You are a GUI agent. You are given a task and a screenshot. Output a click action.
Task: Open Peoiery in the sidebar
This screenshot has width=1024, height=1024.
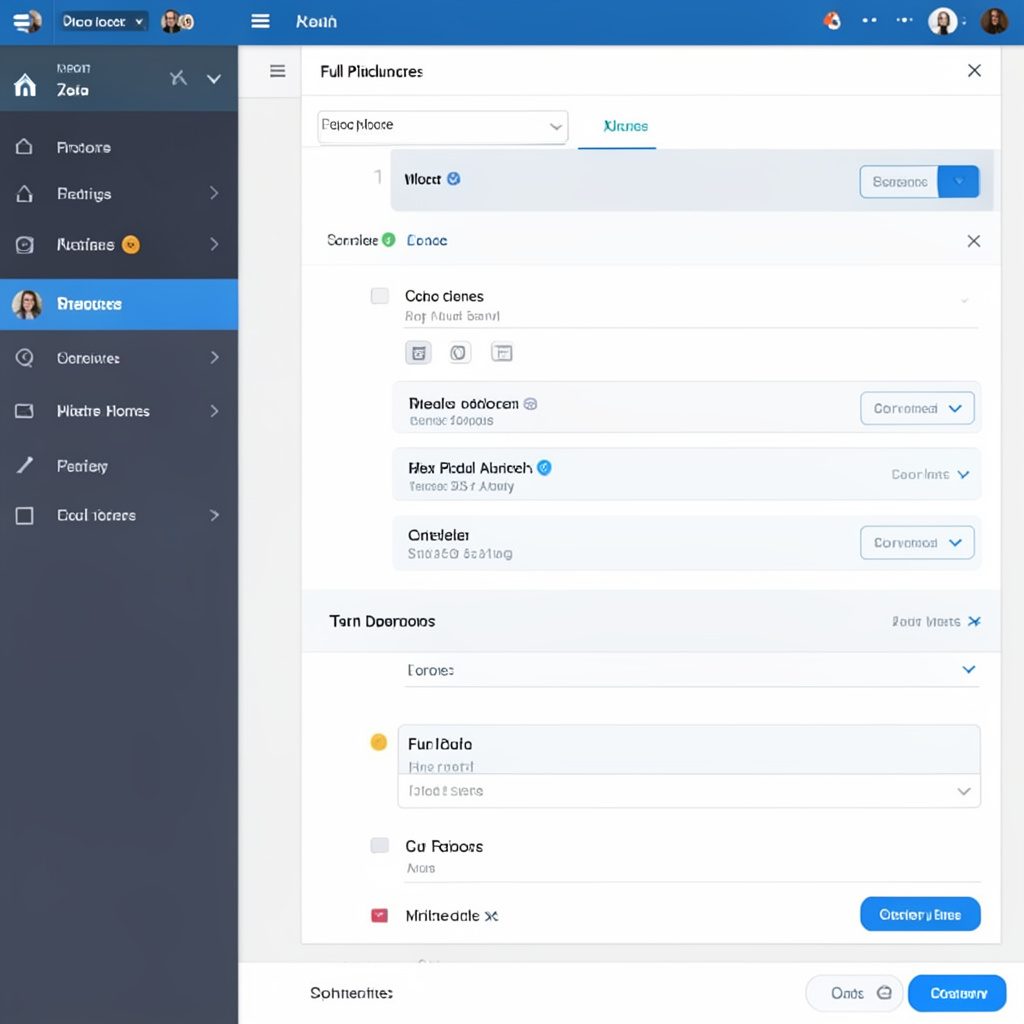tap(119, 466)
